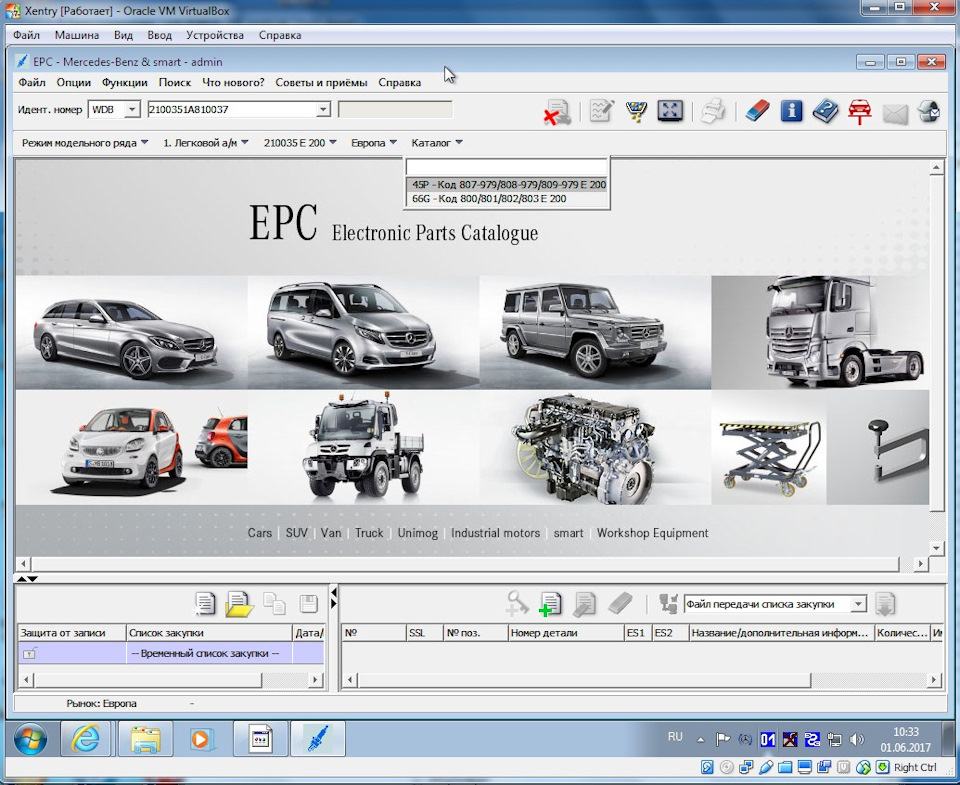Click the spark plug EPC taskbar icon

pyautogui.click(x=317, y=739)
